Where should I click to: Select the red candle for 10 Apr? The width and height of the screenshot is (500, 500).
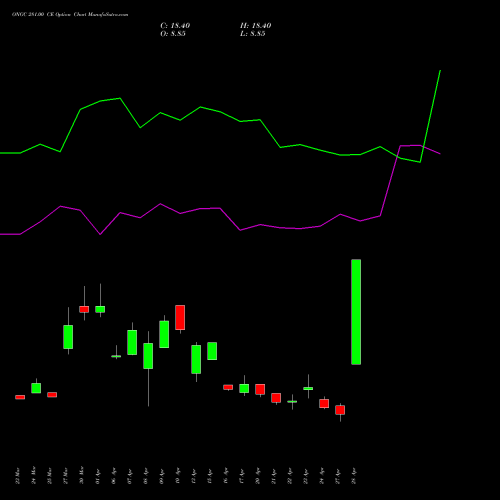coord(180,317)
